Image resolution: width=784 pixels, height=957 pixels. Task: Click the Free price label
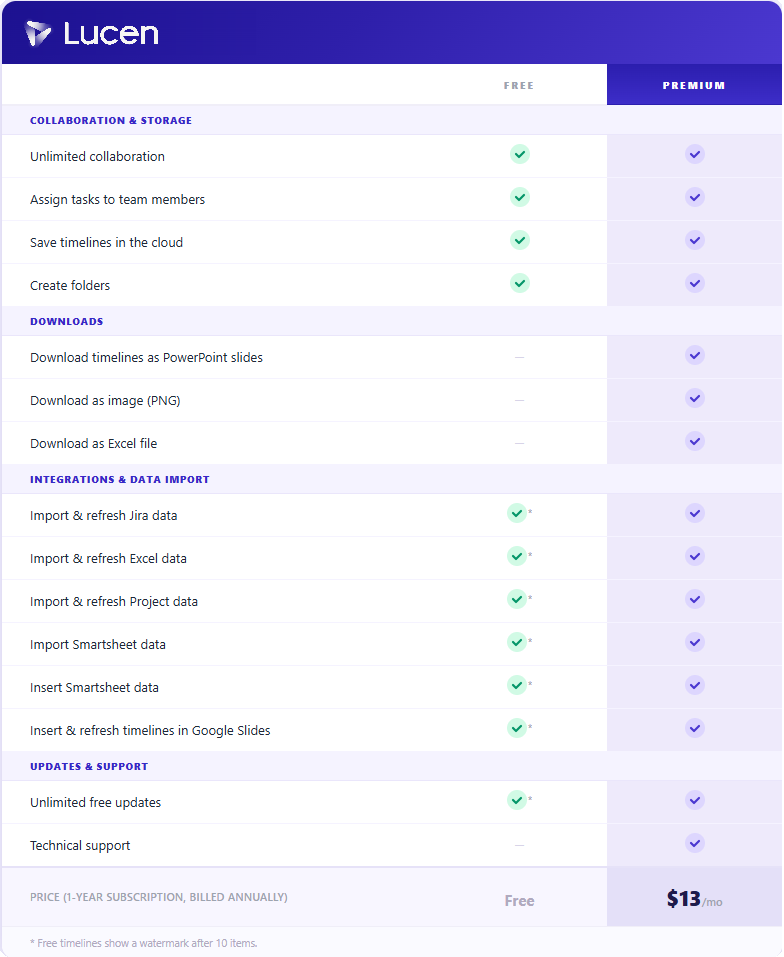(x=519, y=901)
